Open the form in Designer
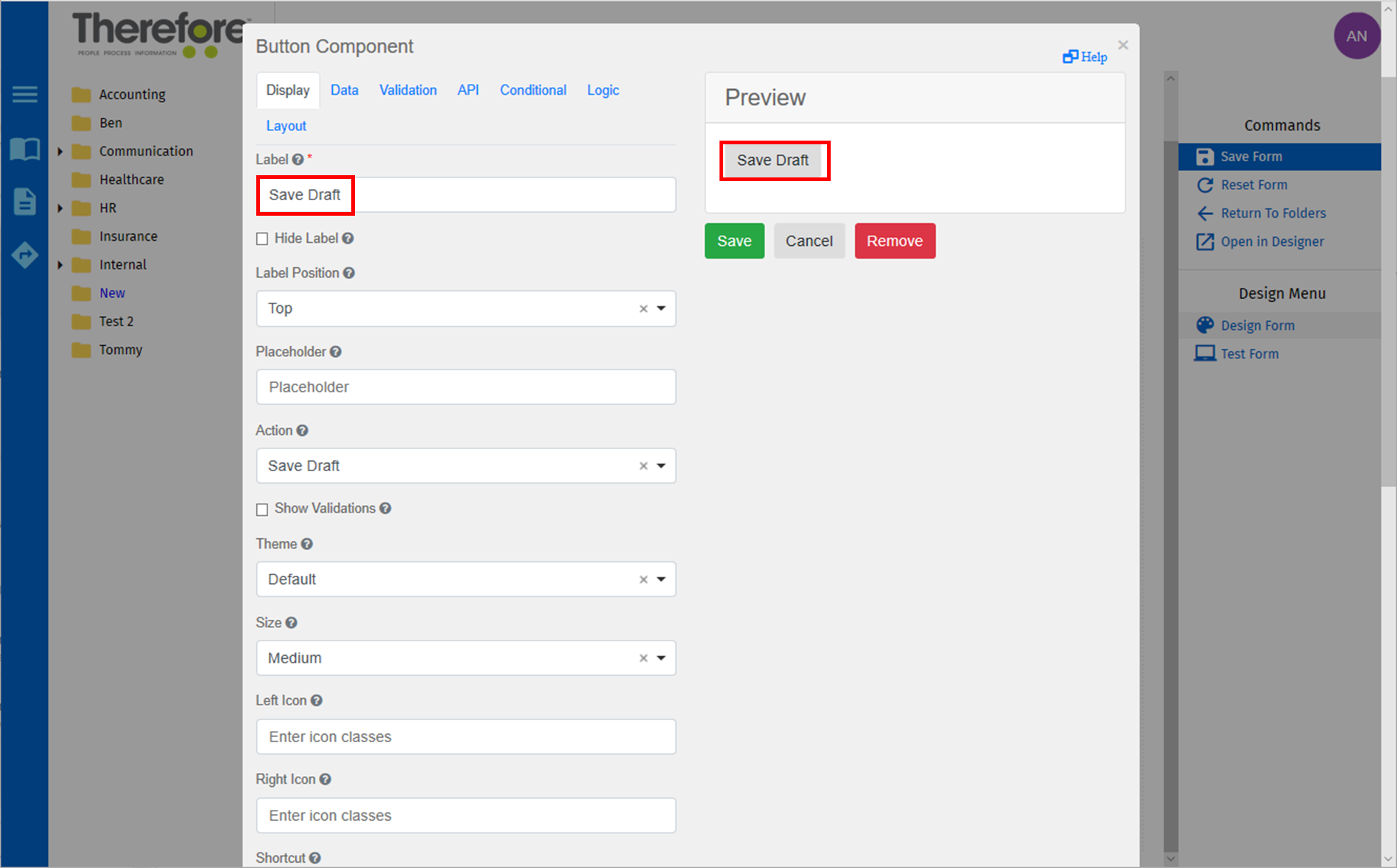Image resolution: width=1397 pixels, height=868 pixels. pos(1205,241)
